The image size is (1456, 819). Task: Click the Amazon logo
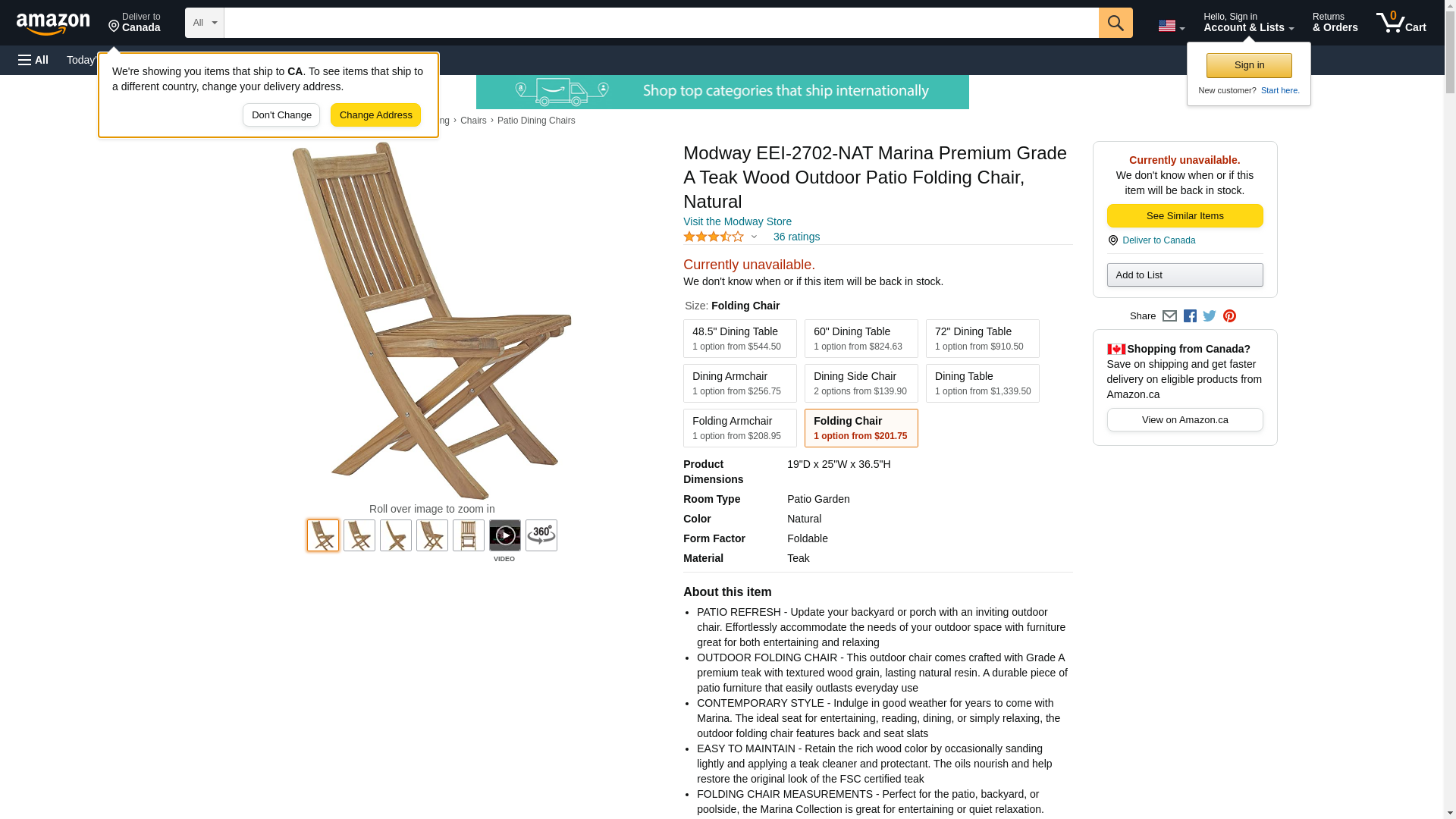53,24
